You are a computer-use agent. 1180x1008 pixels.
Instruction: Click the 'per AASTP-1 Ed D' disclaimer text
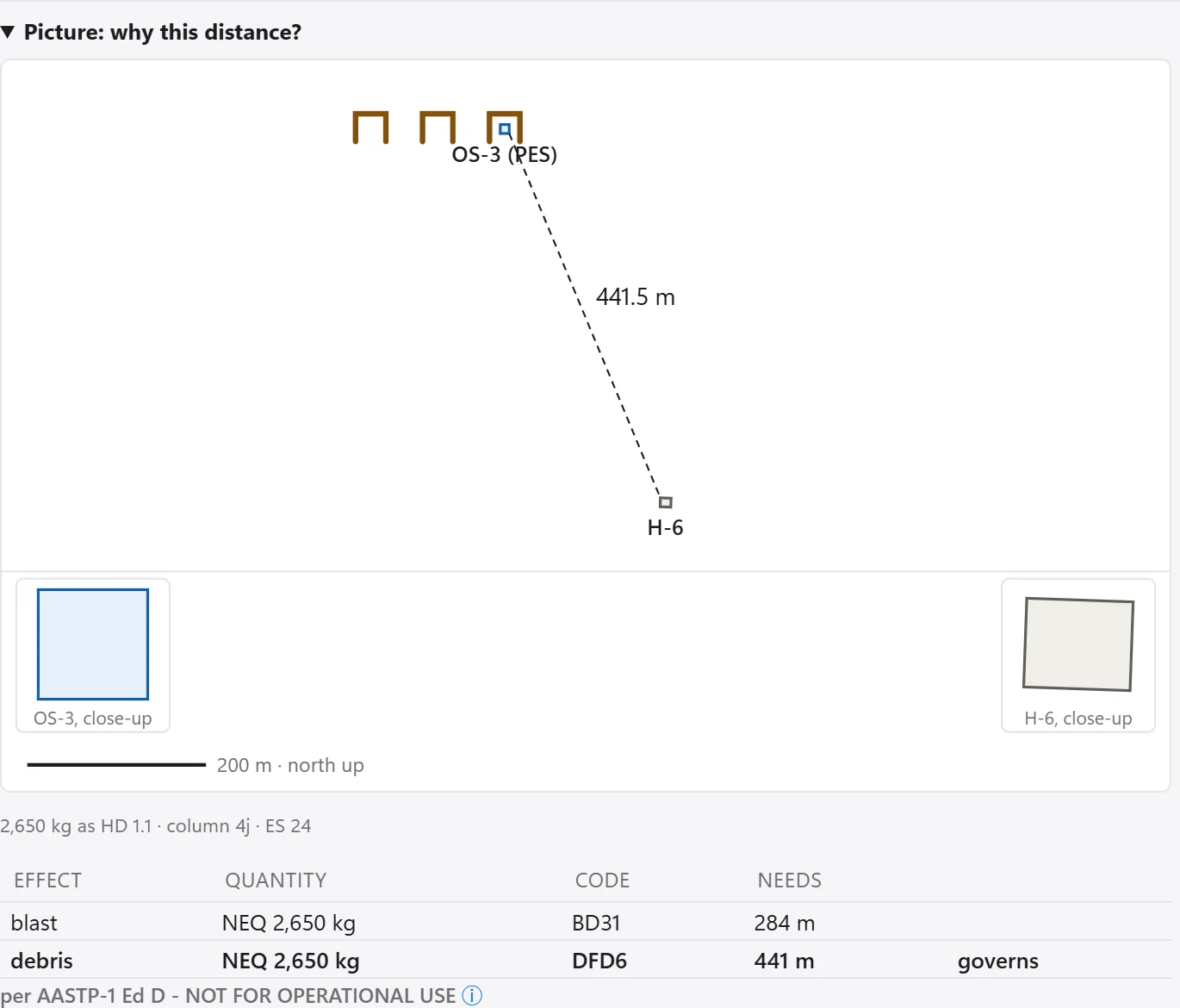coord(228,995)
